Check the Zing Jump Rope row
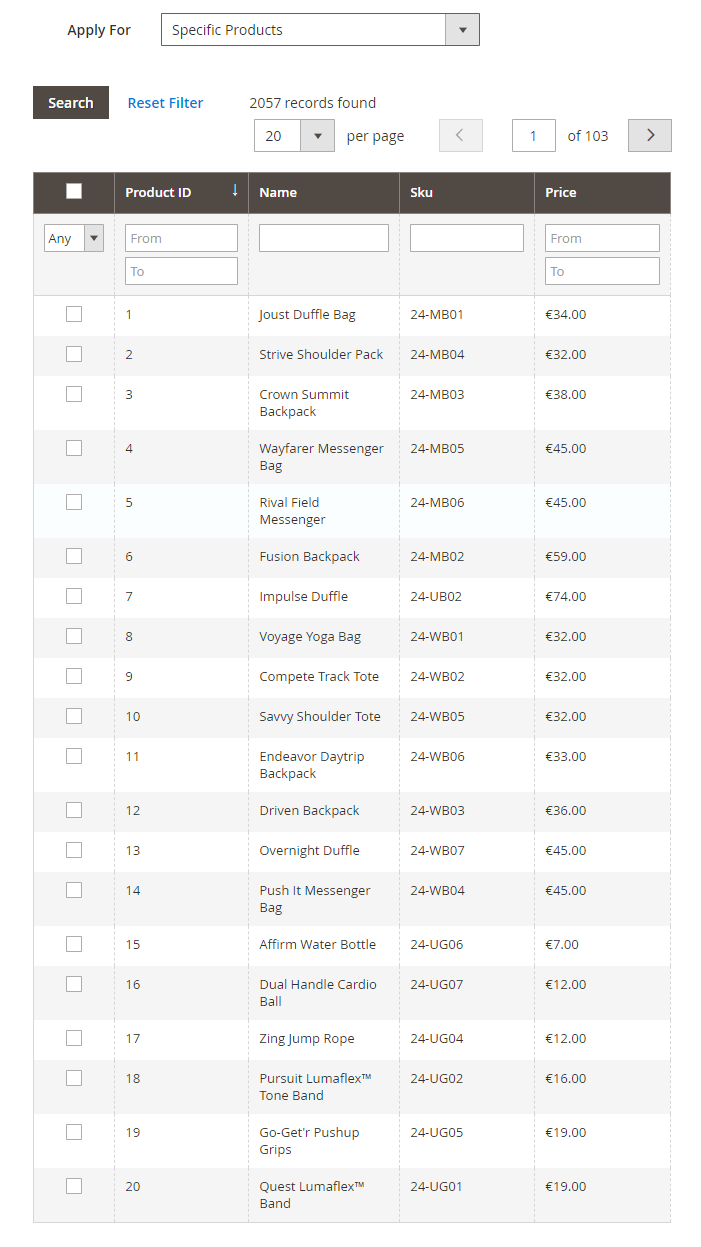 (x=74, y=1038)
